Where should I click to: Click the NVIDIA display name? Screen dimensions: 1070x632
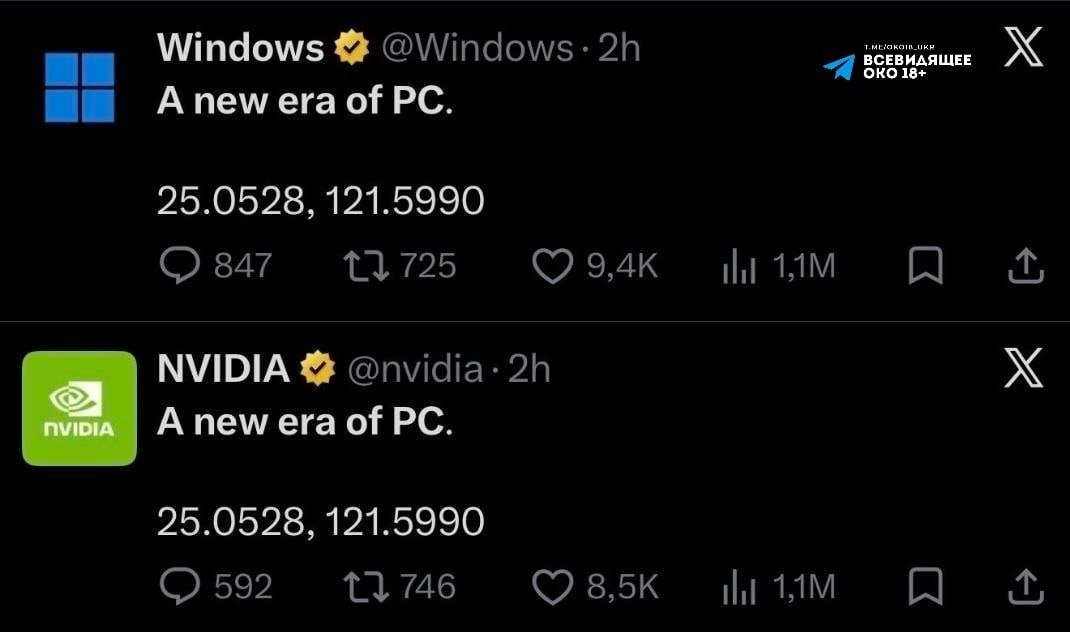[x=223, y=369]
